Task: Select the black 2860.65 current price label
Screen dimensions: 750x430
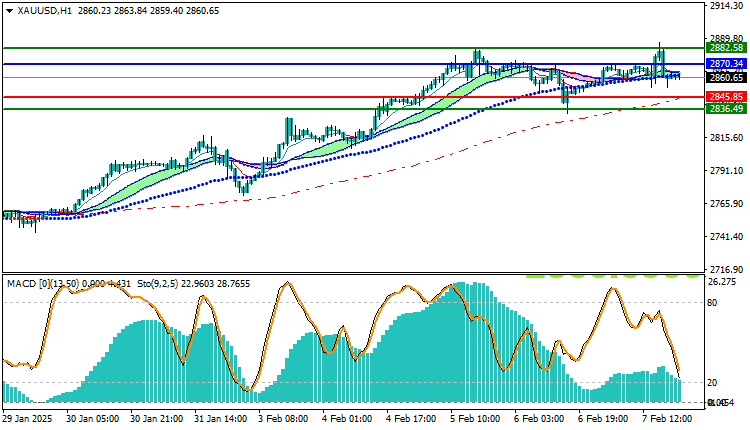Action: (726, 77)
